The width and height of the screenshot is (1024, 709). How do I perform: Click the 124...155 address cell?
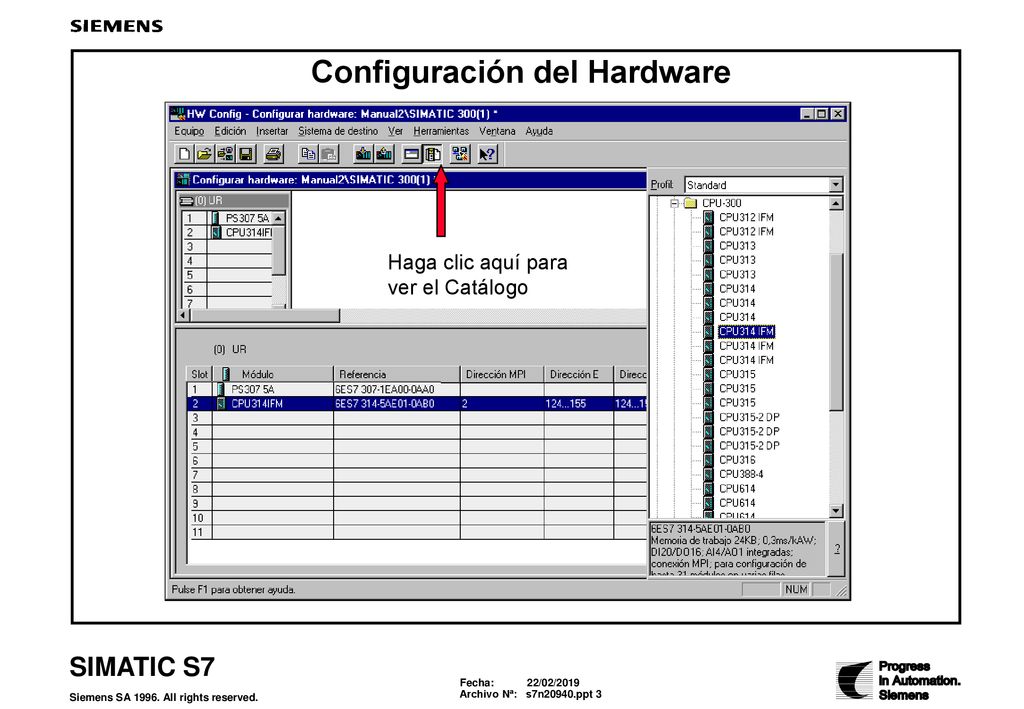579,403
